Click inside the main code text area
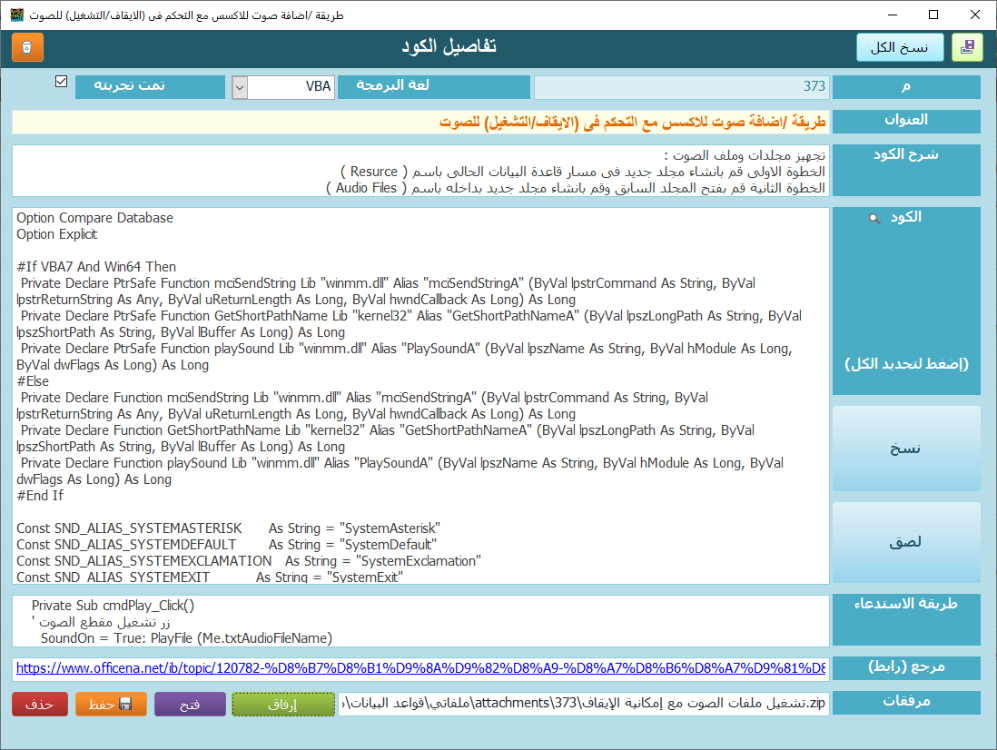The height and width of the screenshot is (750, 997). [x=420, y=395]
